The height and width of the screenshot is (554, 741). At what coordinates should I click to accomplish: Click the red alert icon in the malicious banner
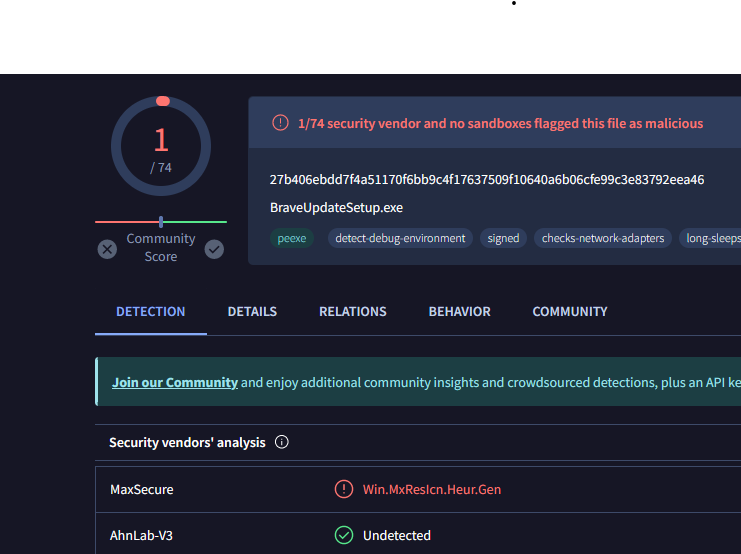280,123
